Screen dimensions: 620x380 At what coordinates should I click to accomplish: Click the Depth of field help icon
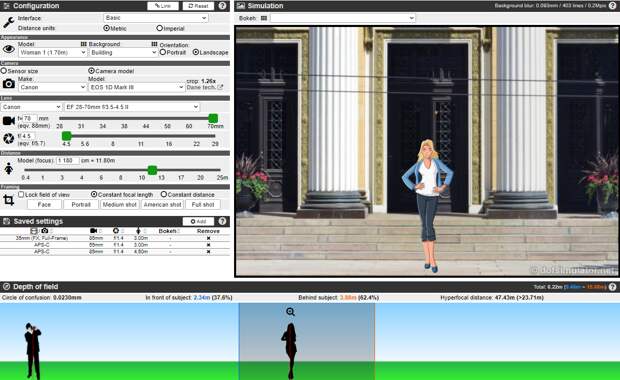tap(612, 287)
